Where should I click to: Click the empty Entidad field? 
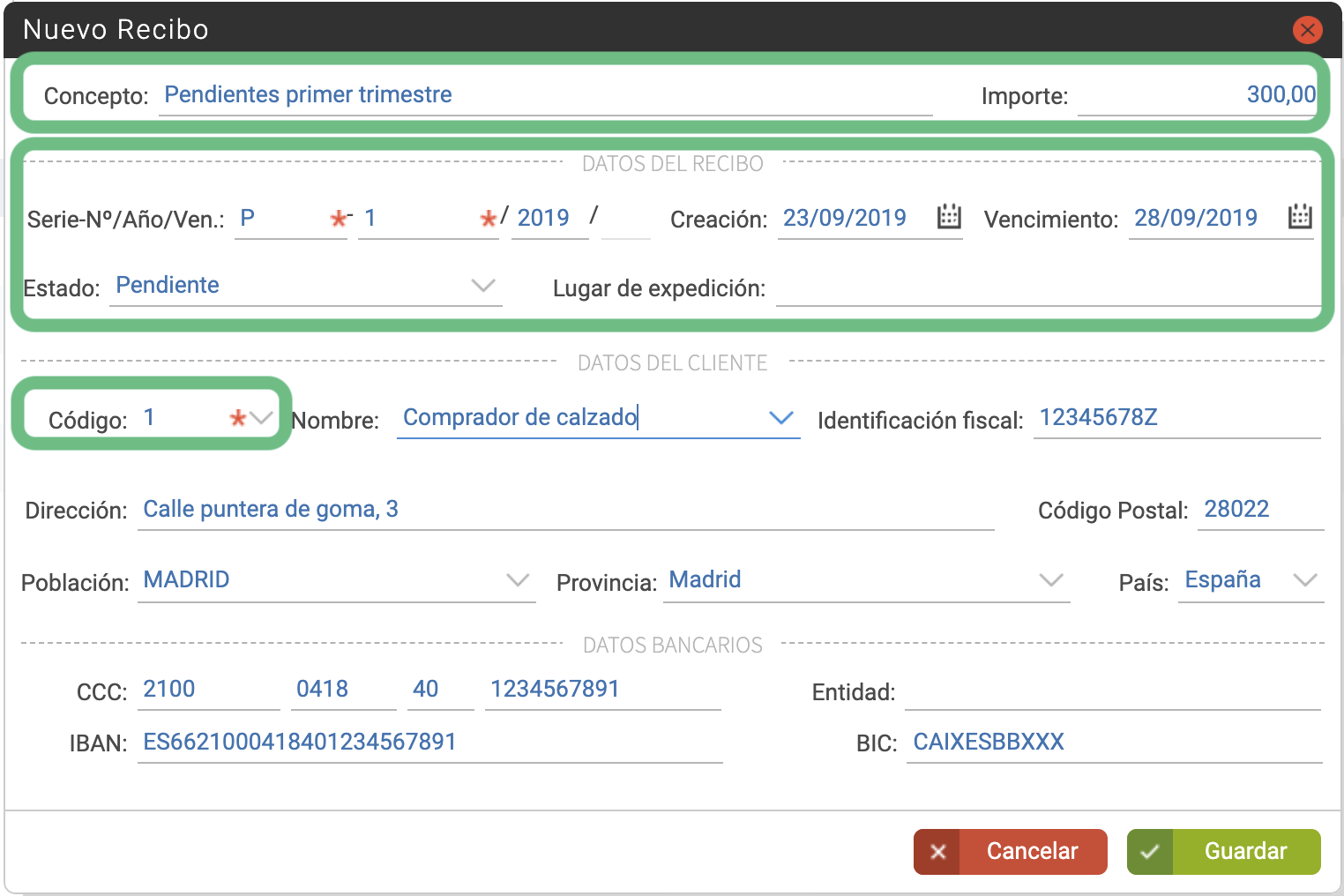click(1113, 691)
